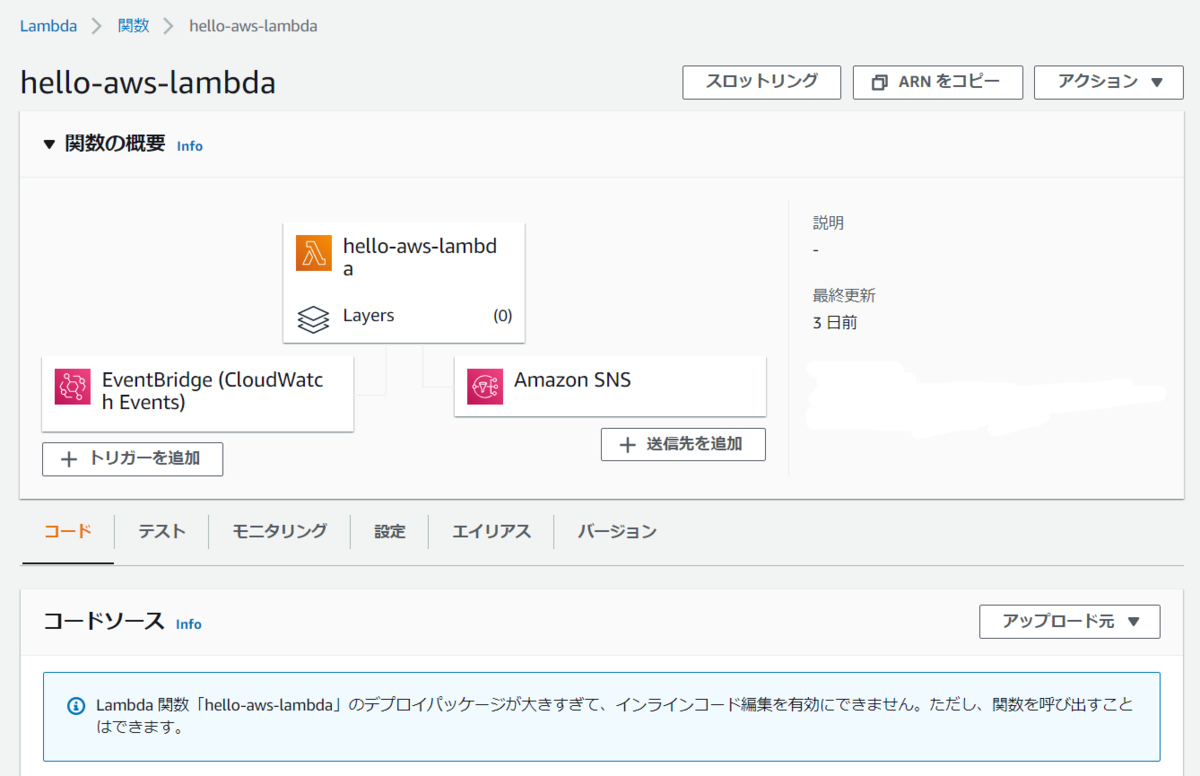Go to Lambda in the breadcrumb
Image resolution: width=1200 pixels, height=776 pixels.
tap(48, 26)
